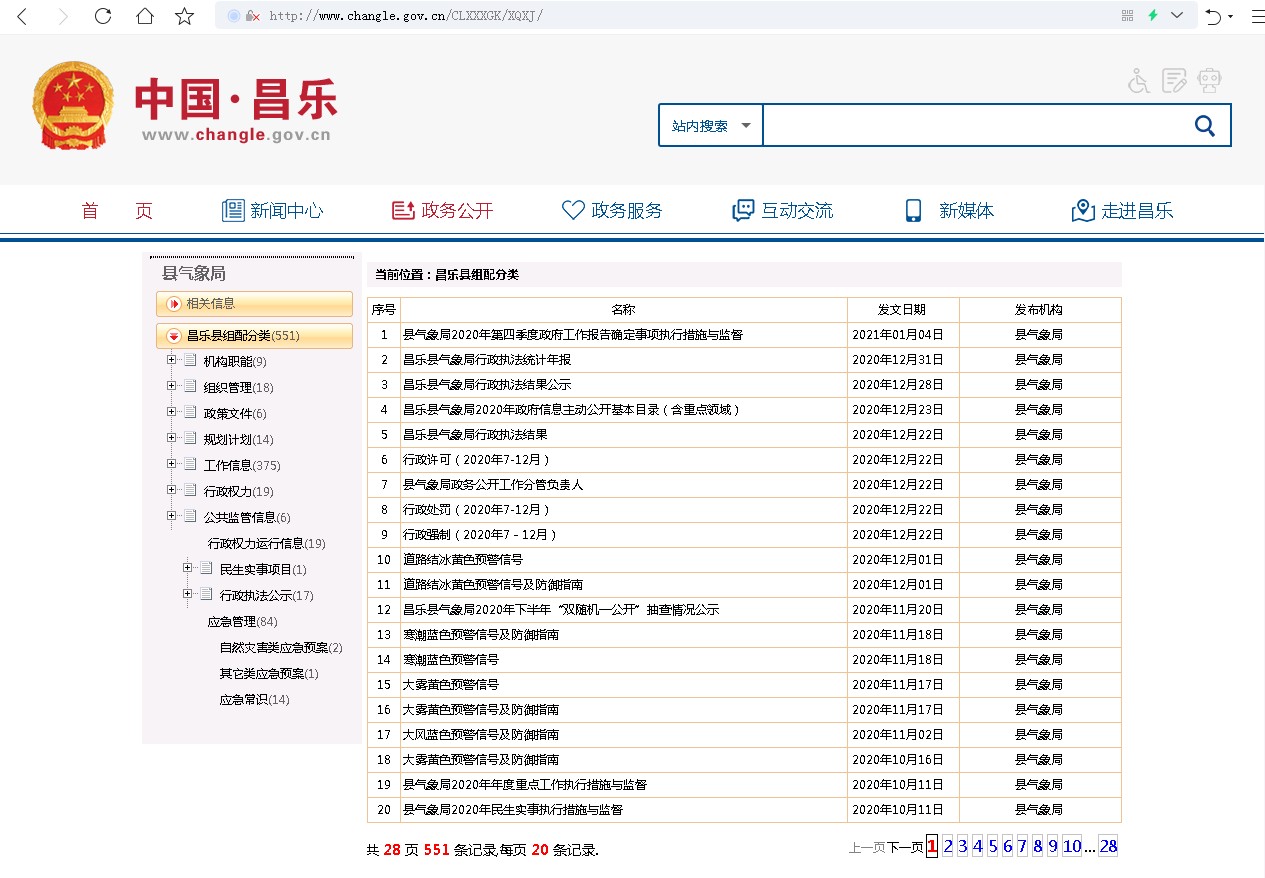The image size is (1265, 878).
Task: Go to 新闻中心 in navigation bar
Action: point(272,211)
